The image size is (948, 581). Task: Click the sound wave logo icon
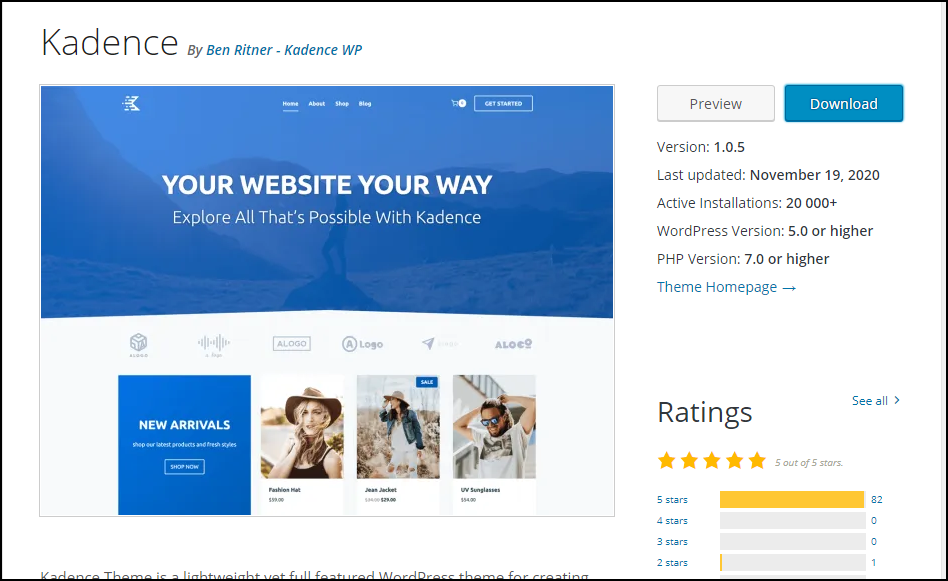pyautogui.click(x=213, y=343)
